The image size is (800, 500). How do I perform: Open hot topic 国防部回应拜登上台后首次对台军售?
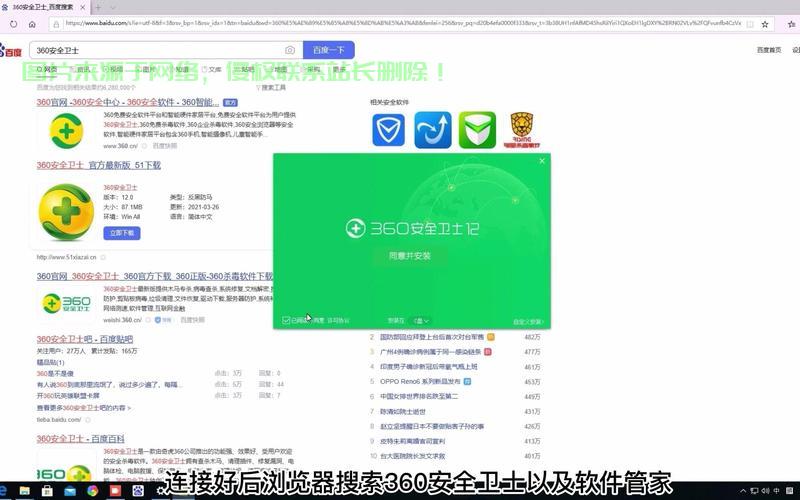[x=432, y=337]
